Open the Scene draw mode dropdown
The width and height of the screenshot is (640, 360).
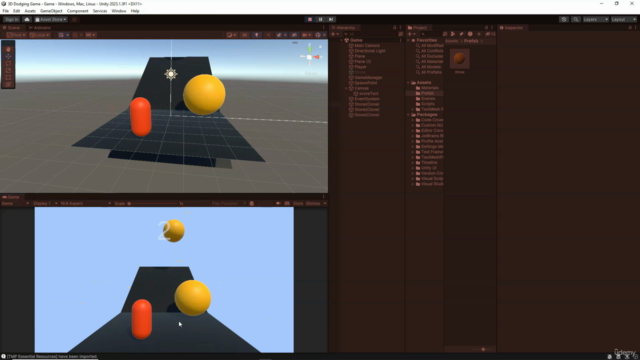click(x=231, y=35)
